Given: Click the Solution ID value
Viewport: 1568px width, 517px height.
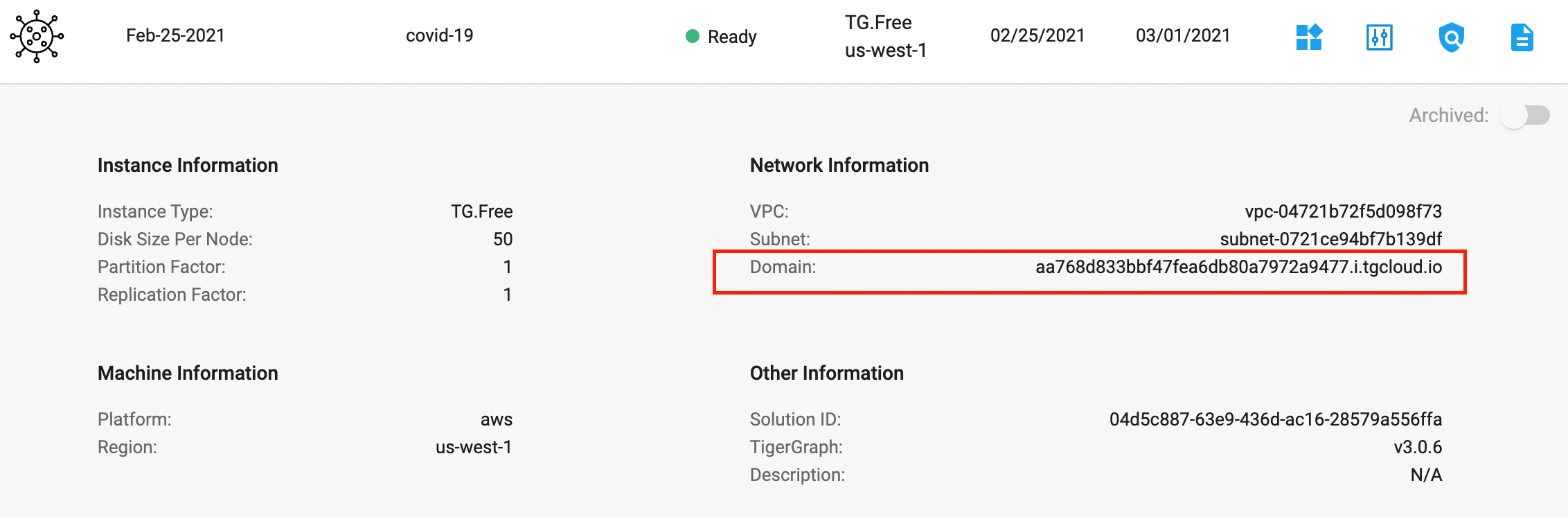Looking at the screenshot, I should [x=1275, y=419].
